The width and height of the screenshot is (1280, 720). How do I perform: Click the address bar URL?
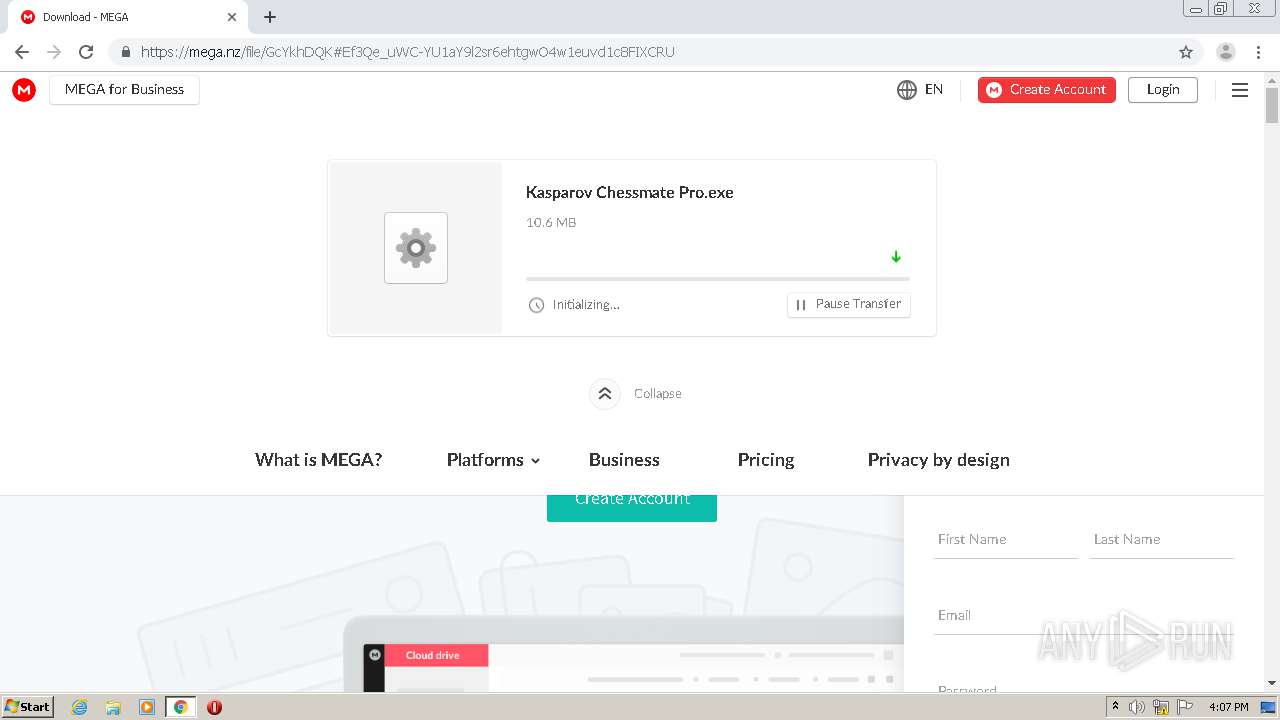407,52
